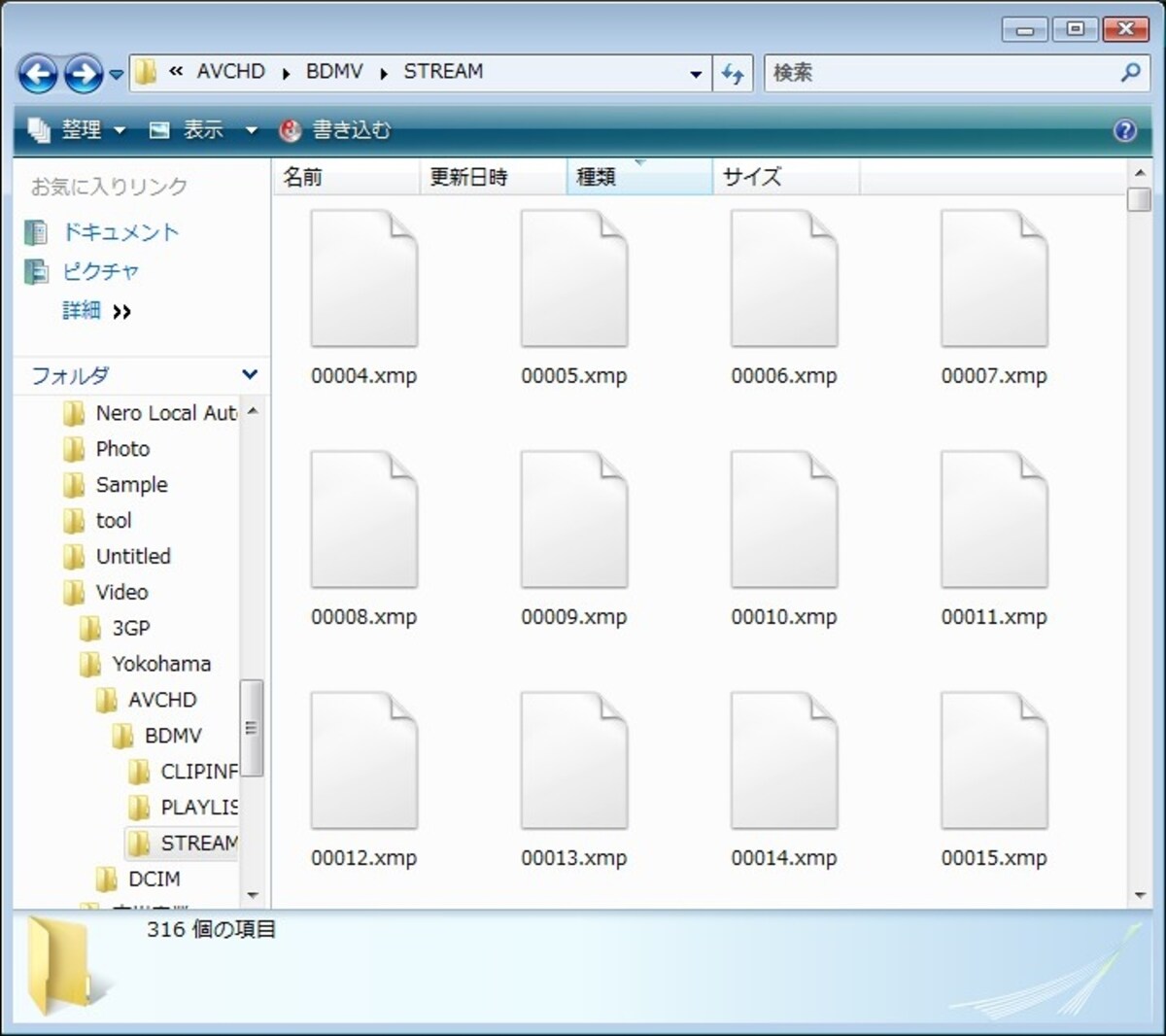Sort by 種類 column header
The image size is (1166, 1036).
click(x=639, y=177)
